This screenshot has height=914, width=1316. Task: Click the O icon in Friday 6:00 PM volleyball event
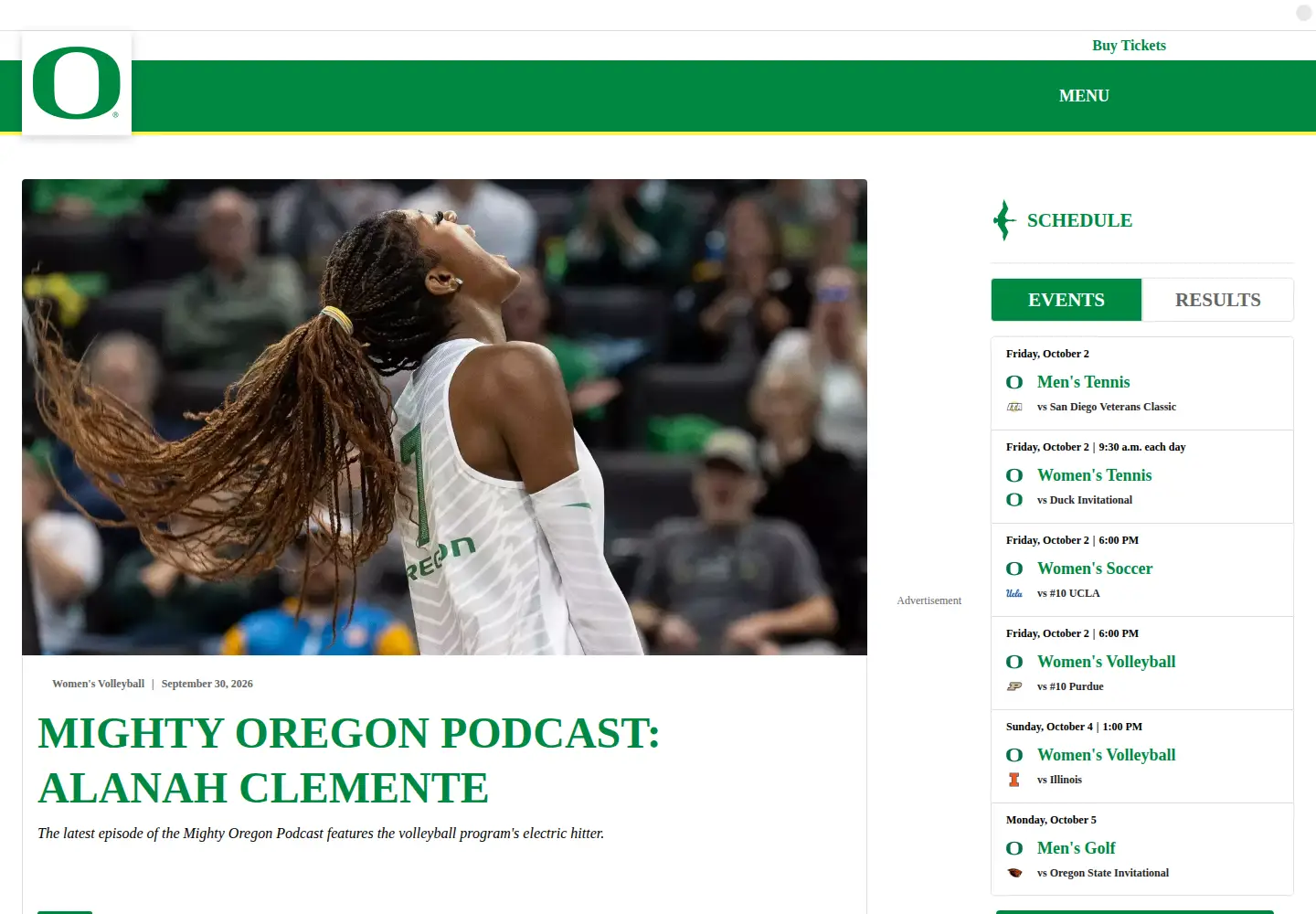pyautogui.click(x=1014, y=662)
